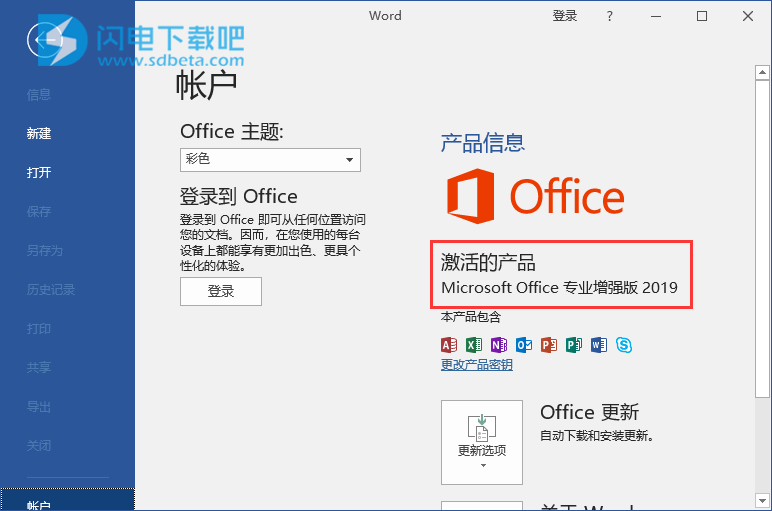
Task: Click 登录 in the title bar
Action: (x=564, y=16)
